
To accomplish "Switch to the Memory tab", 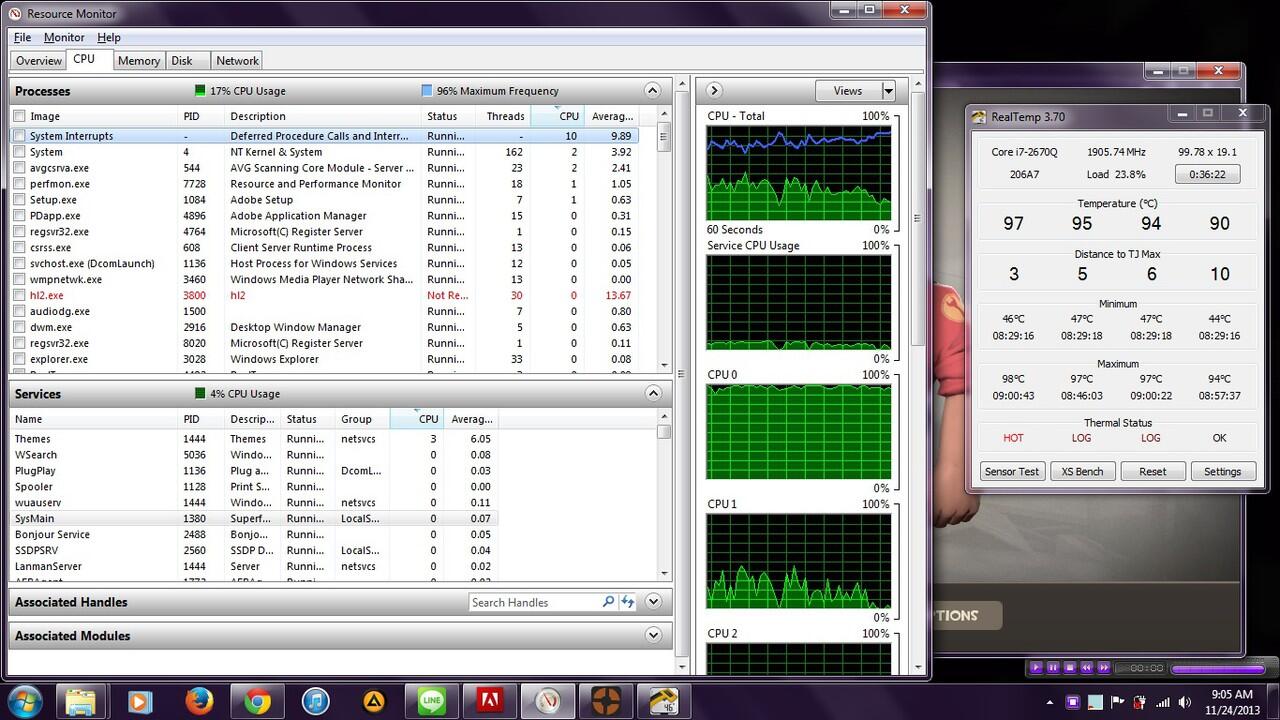I will tap(138, 61).
